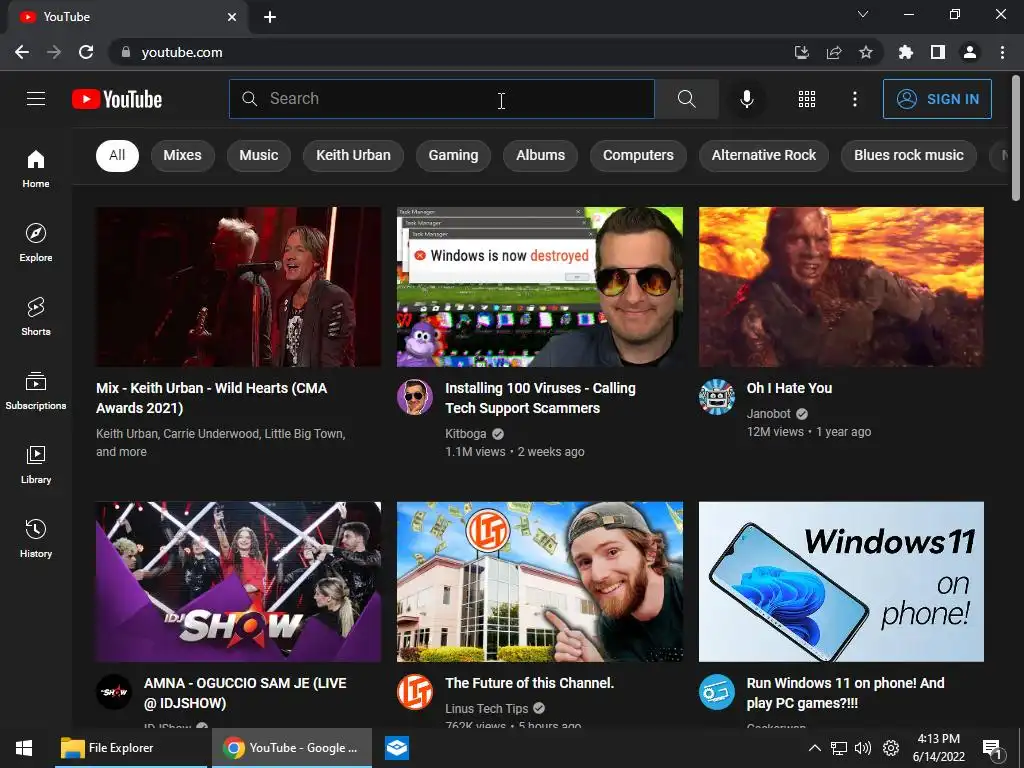The height and width of the screenshot is (768, 1024).
Task: Open Library in sidebar
Action: coord(36,464)
